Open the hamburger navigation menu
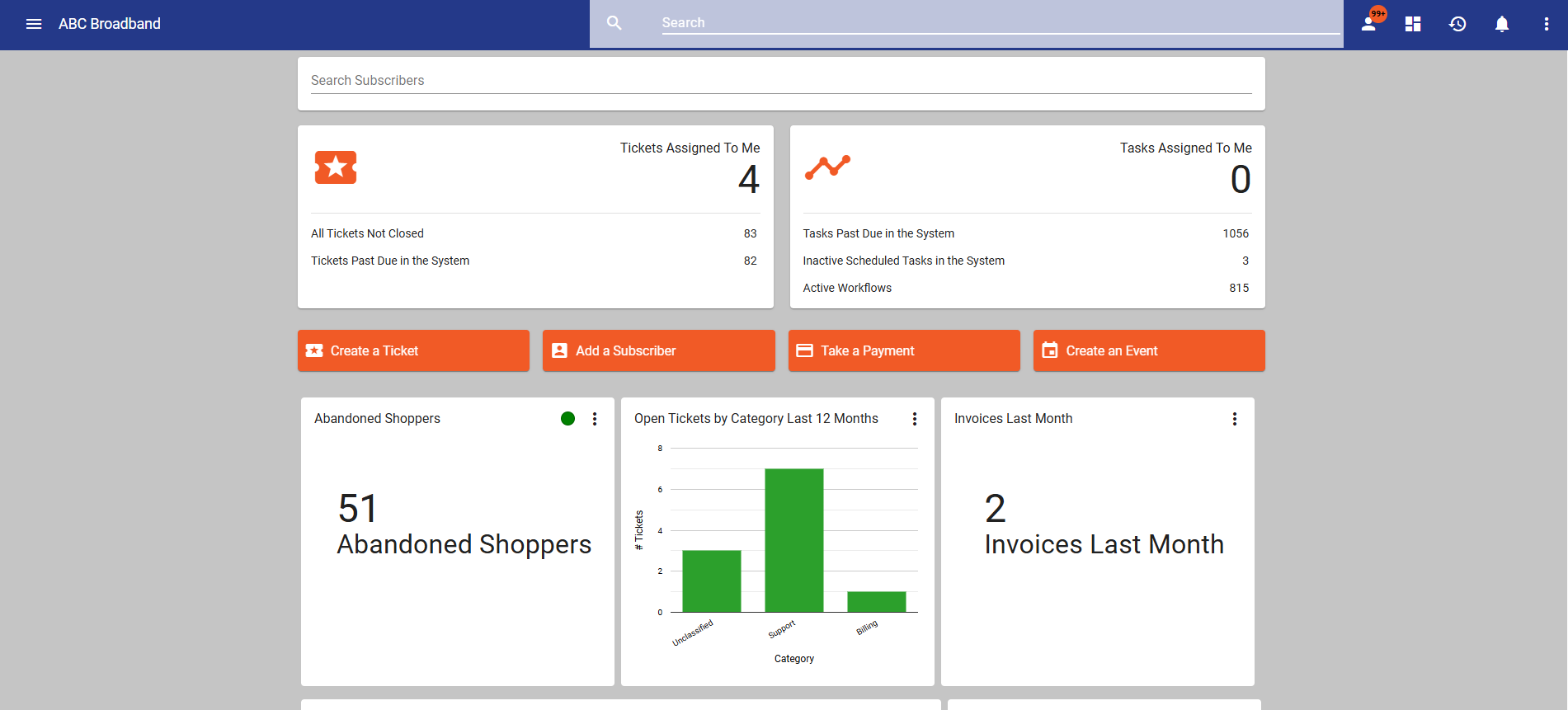The image size is (1568, 710). tap(34, 24)
